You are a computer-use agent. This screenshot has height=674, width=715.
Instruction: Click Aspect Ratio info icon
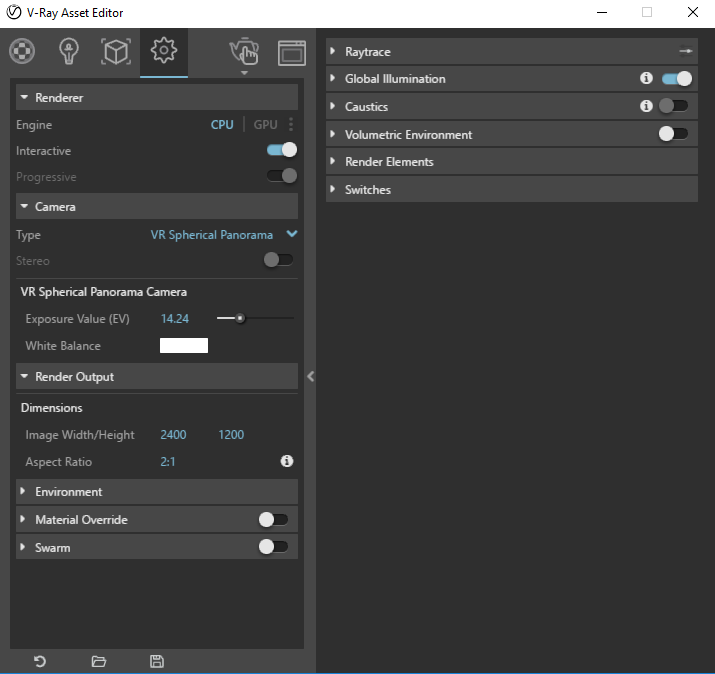287,461
